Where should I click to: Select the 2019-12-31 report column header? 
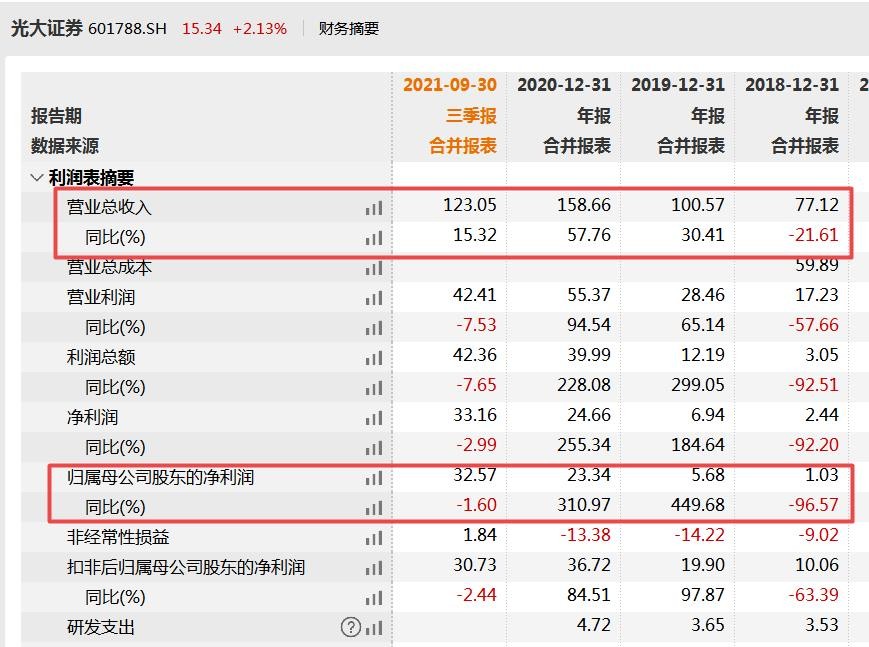678,85
